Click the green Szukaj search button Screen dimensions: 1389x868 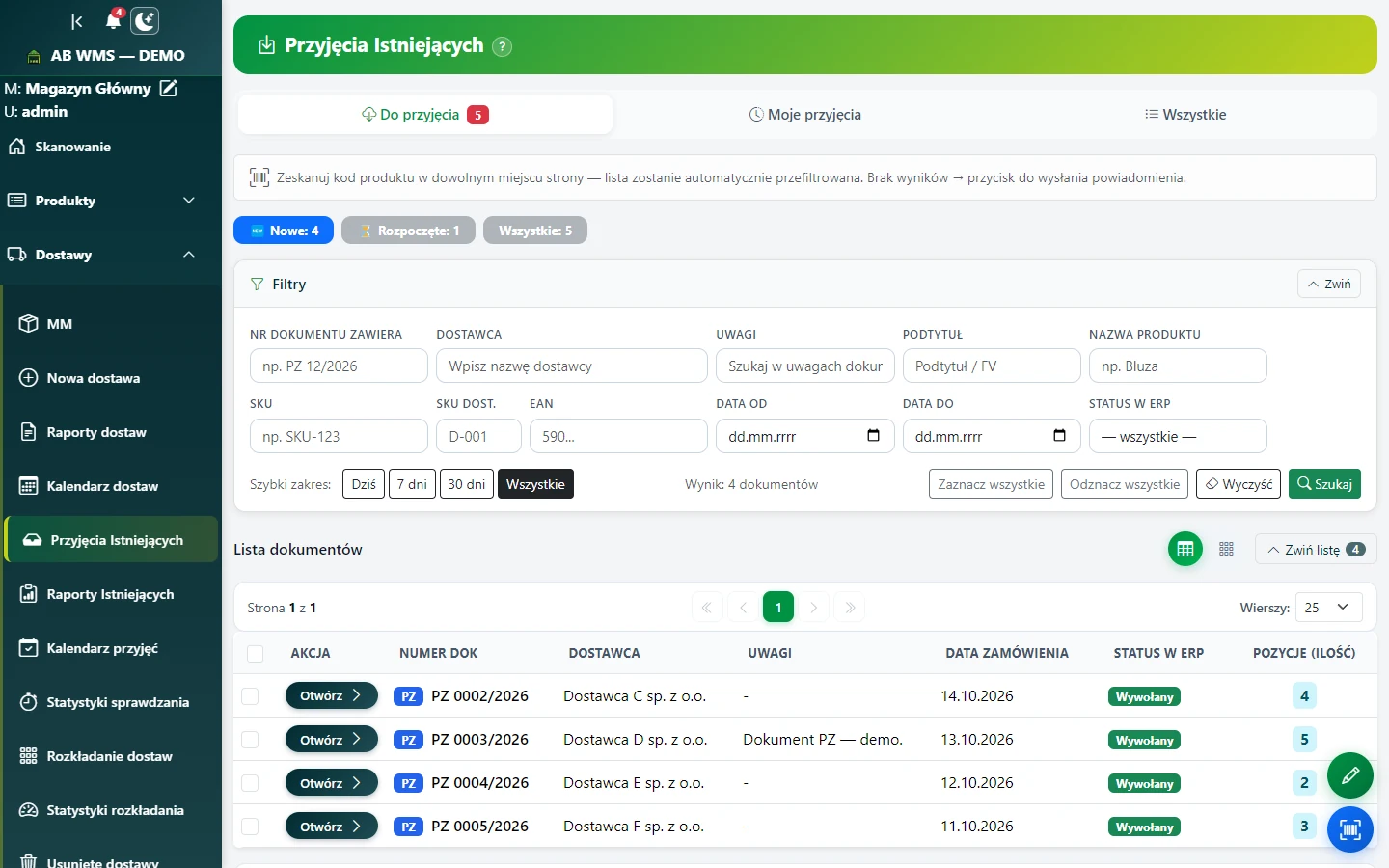point(1324,484)
